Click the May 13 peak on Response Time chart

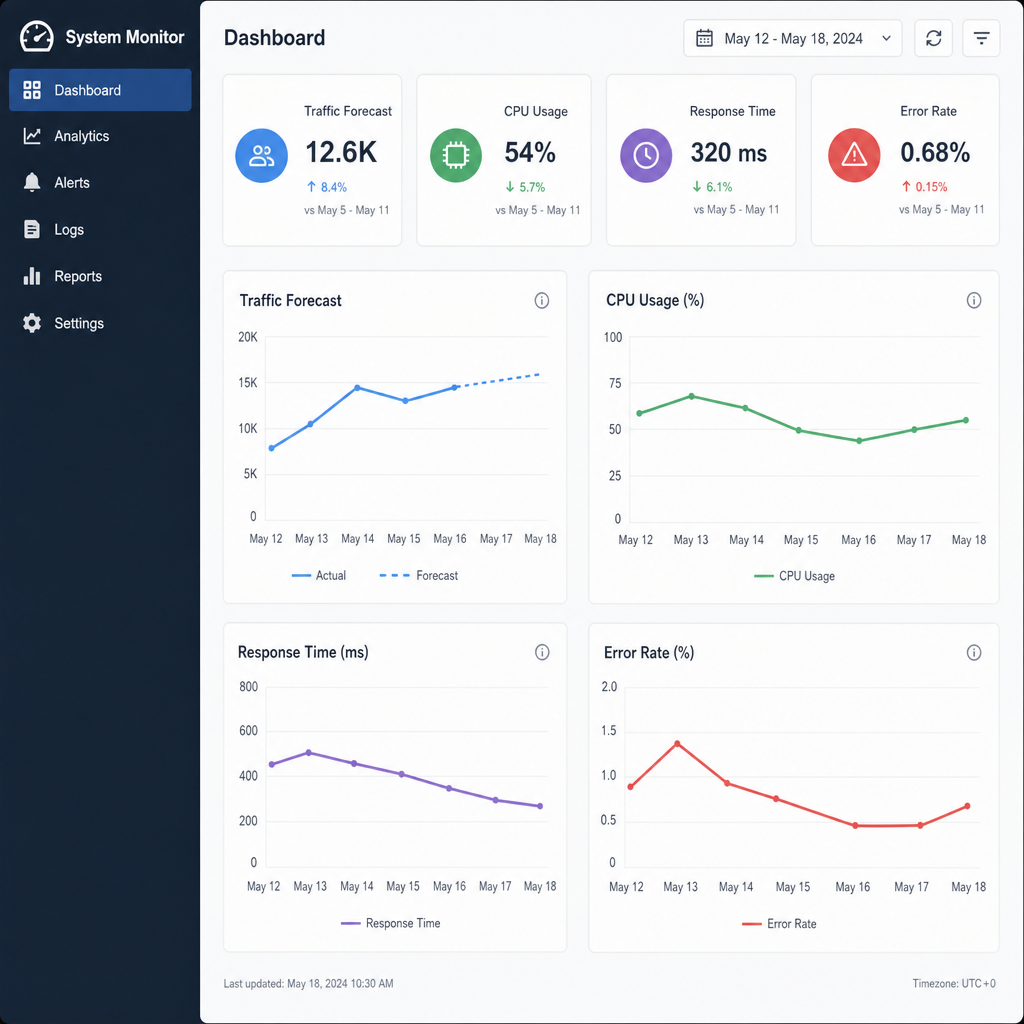[309, 753]
